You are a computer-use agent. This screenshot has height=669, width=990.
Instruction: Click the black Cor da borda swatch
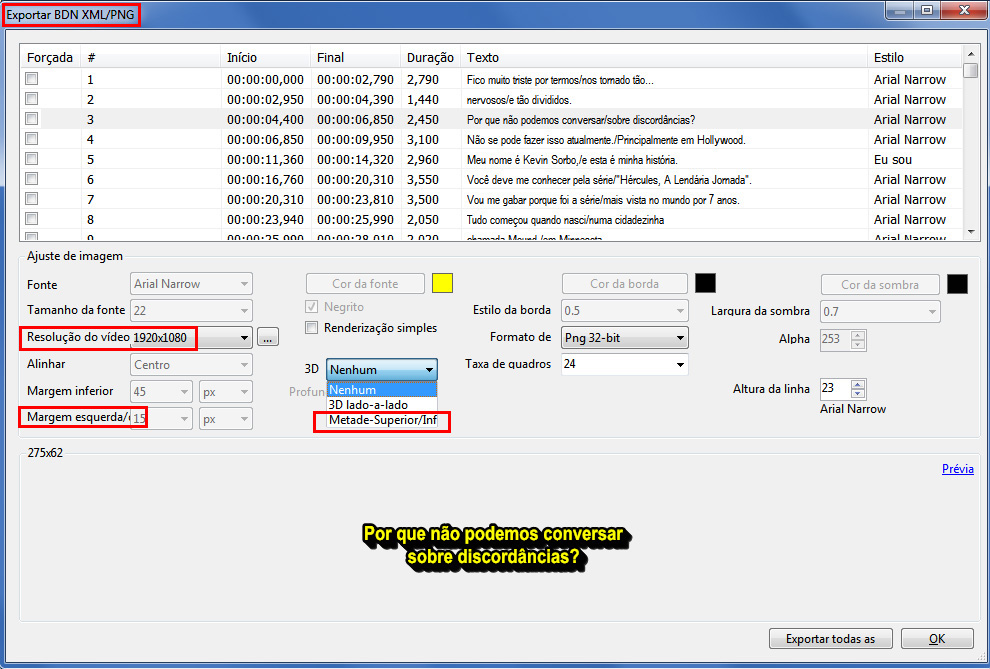pos(705,283)
